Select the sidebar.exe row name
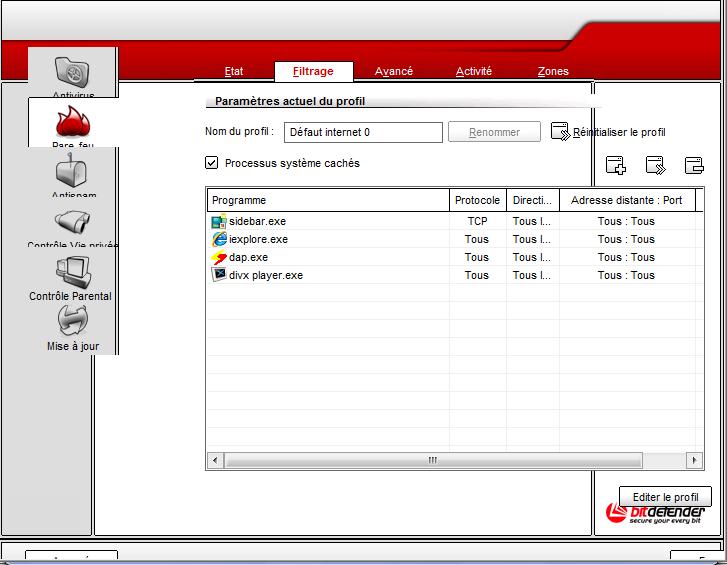This screenshot has height=565, width=727. (x=257, y=222)
